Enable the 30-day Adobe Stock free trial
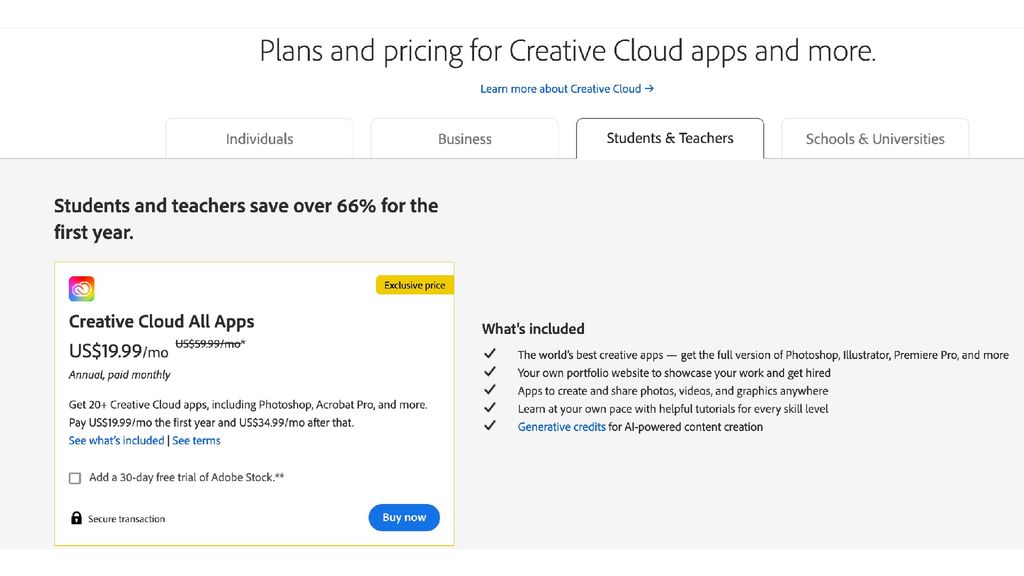Screen dimensions: 1024x576 75,478
